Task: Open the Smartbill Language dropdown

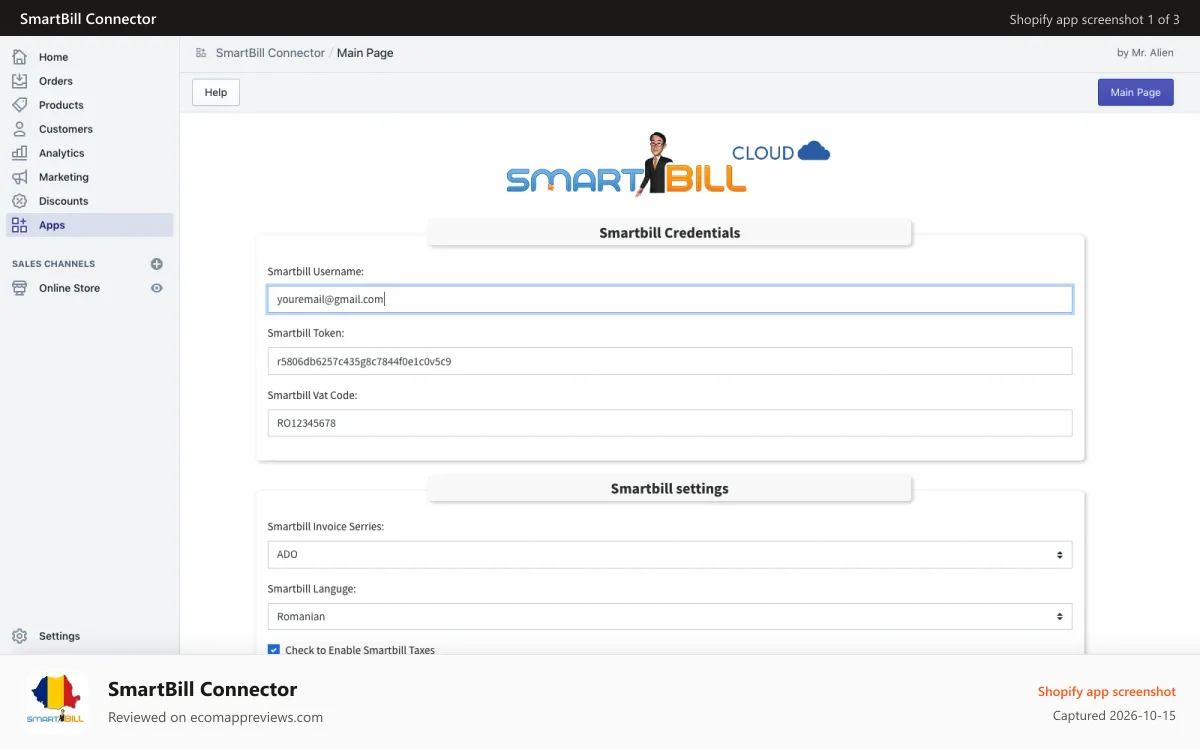Action: coord(670,617)
